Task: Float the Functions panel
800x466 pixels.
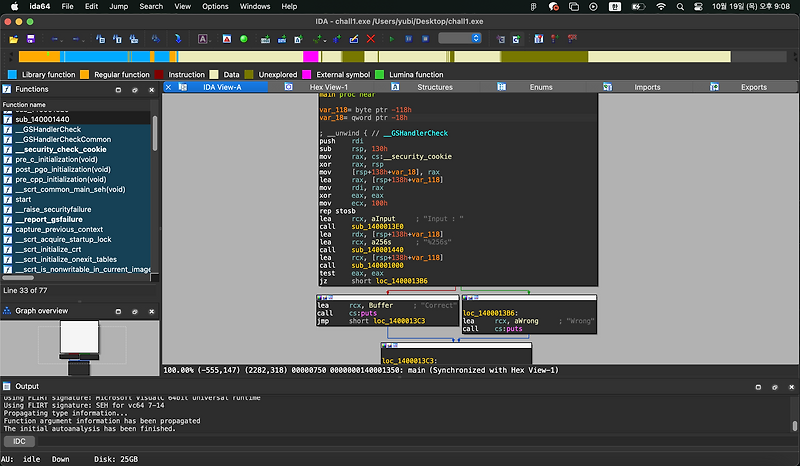Action: (x=136, y=89)
